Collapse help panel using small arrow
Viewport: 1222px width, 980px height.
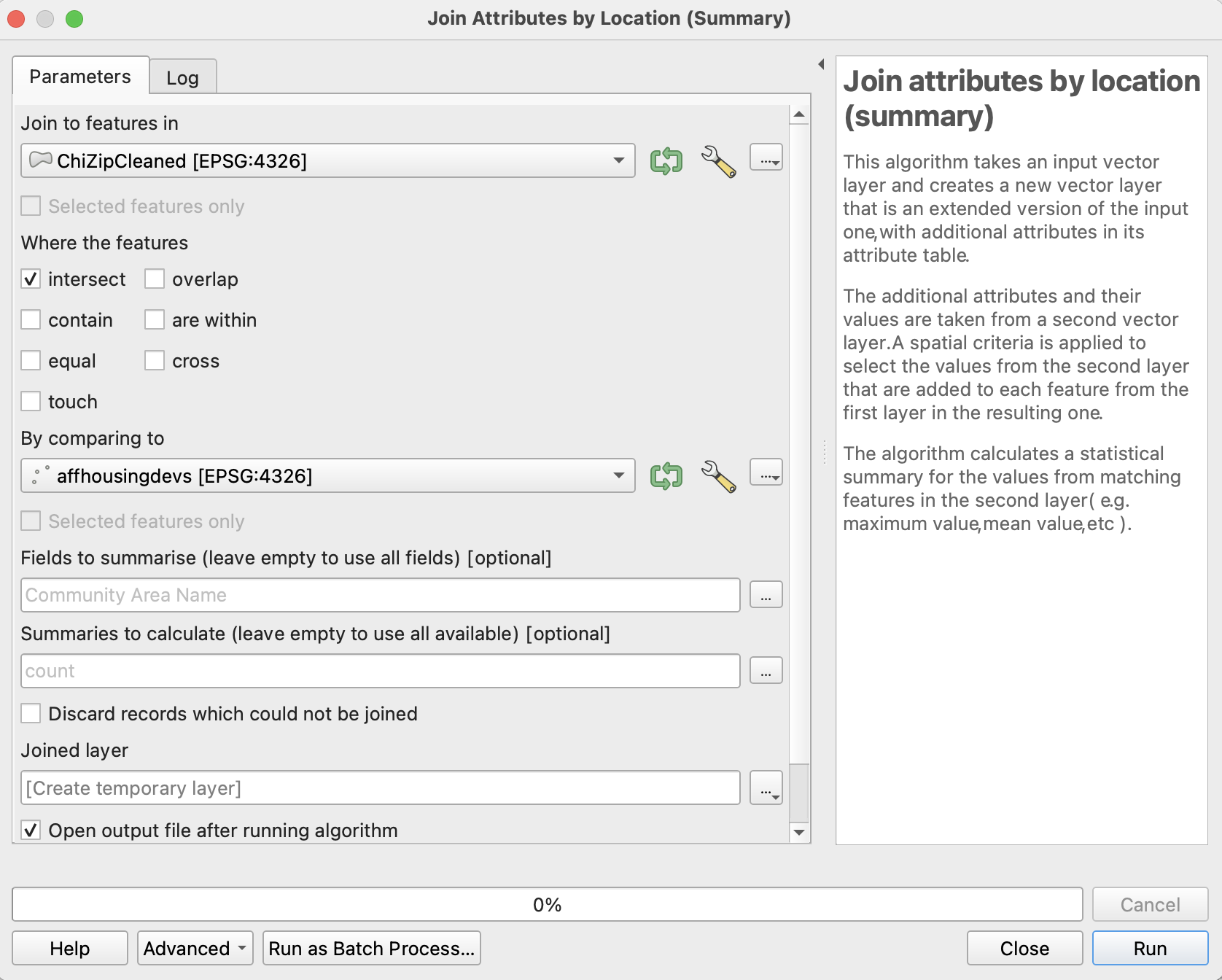(x=821, y=64)
